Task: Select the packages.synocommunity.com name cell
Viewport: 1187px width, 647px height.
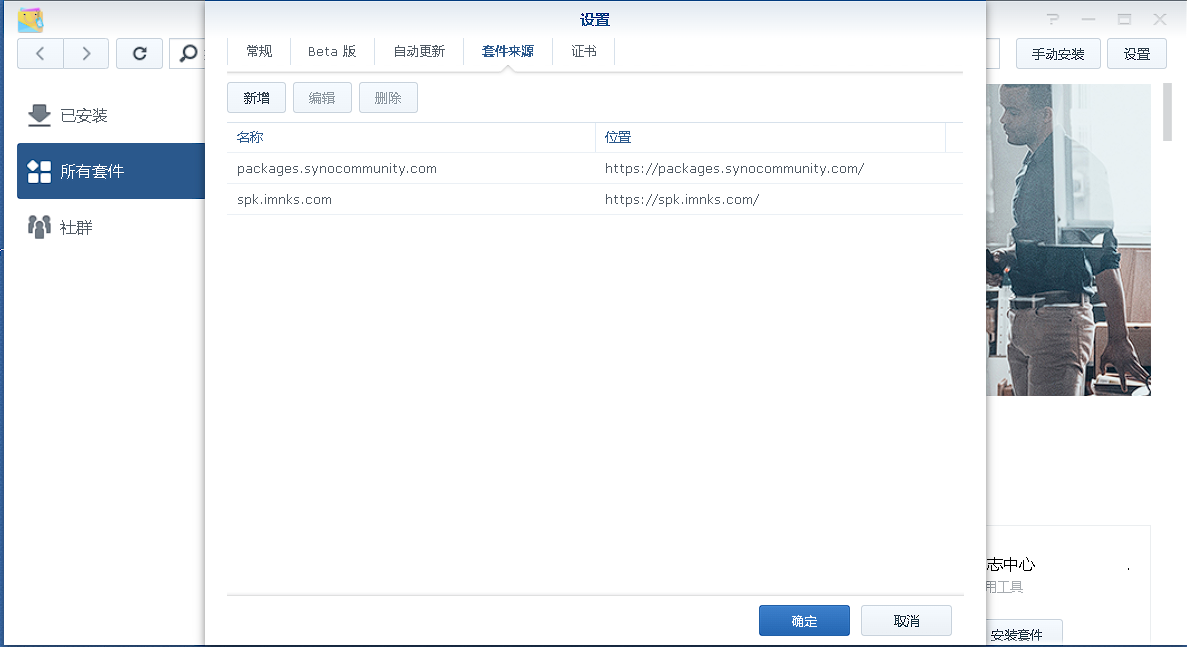Action: click(x=411, y=169)
